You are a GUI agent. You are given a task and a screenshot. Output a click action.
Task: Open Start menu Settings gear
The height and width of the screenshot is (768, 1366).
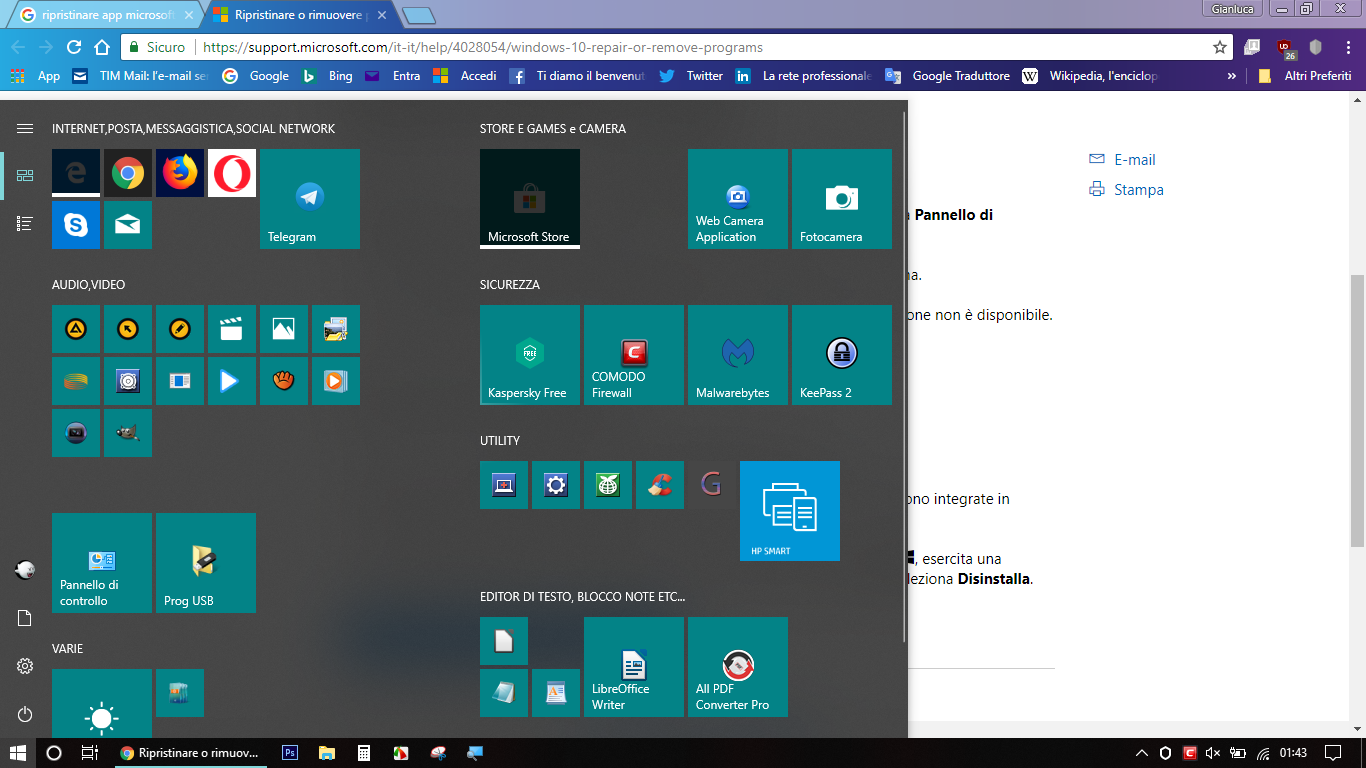tap(25, 666)
